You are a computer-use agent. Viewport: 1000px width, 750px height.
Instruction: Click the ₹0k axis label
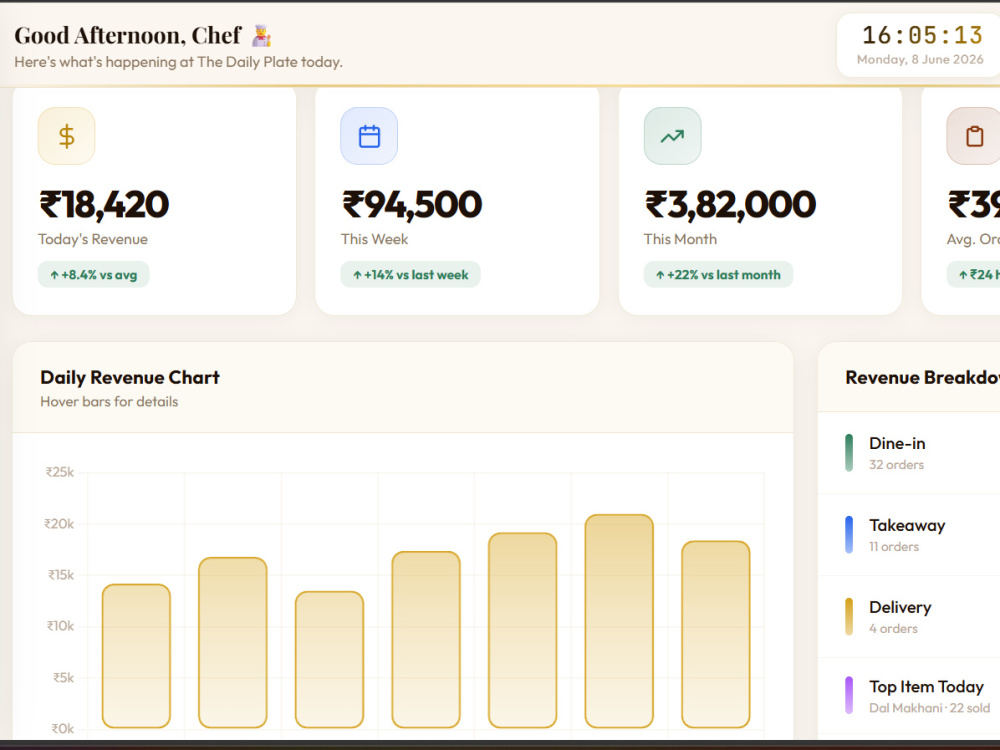(62, 728)
